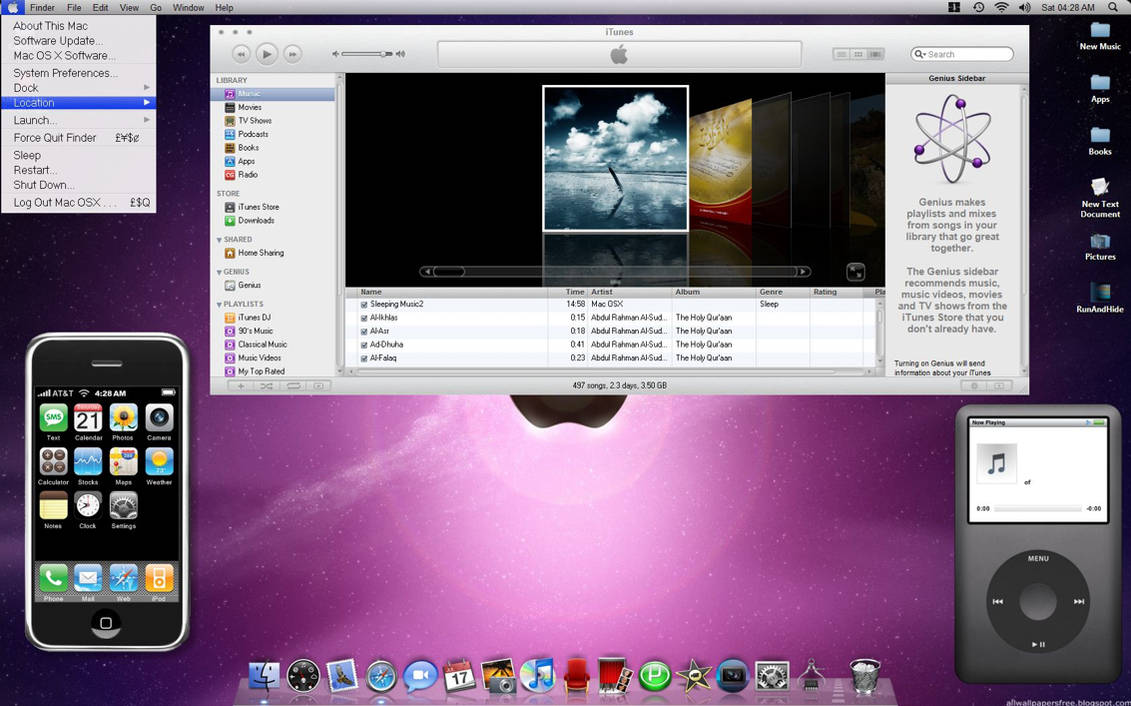Open Podcasts from the sidebar
Image resolution: width=1131 pixels, height=706 pixels.
tap(252, 134)
